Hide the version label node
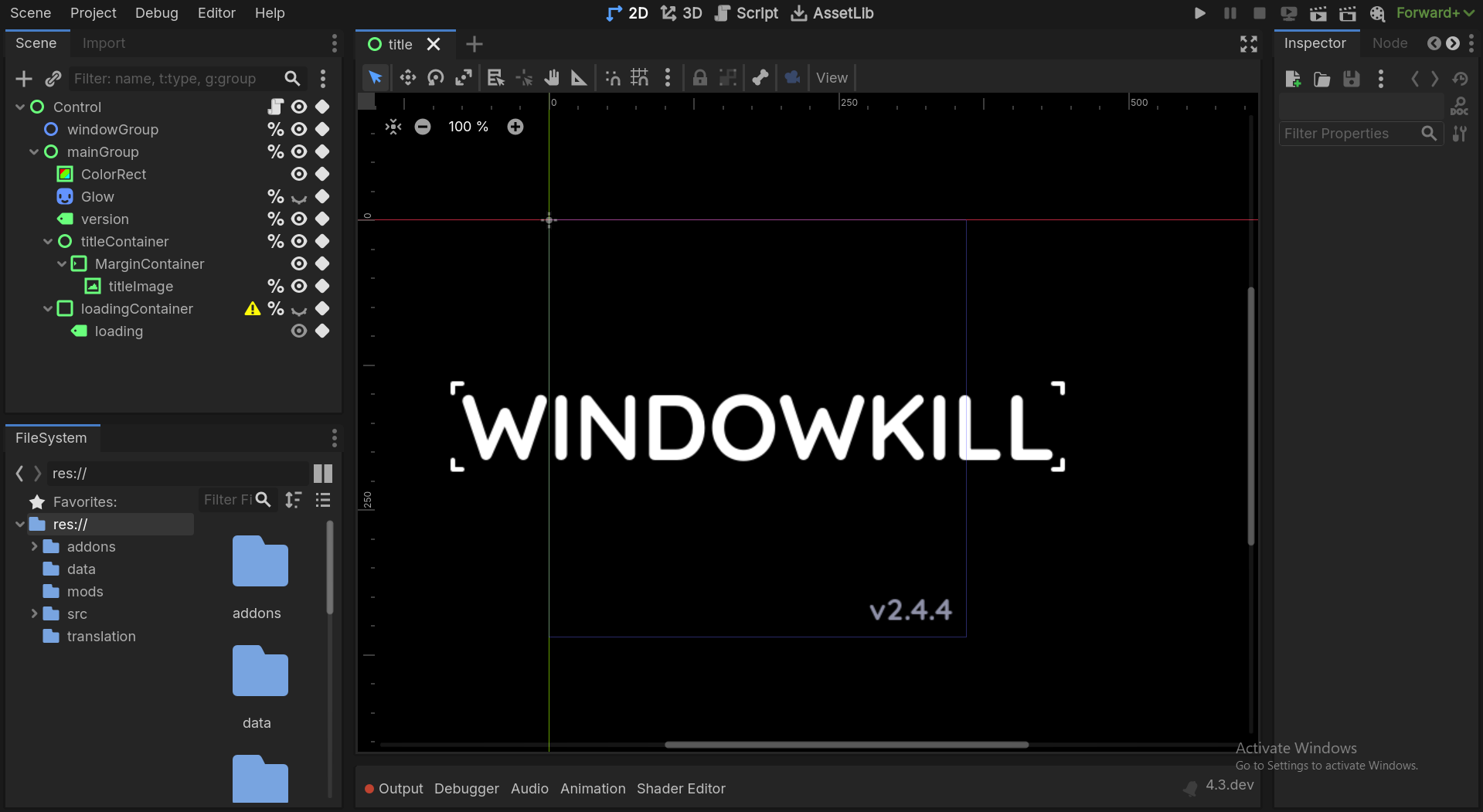1483x812 pixels. [299, 219]
